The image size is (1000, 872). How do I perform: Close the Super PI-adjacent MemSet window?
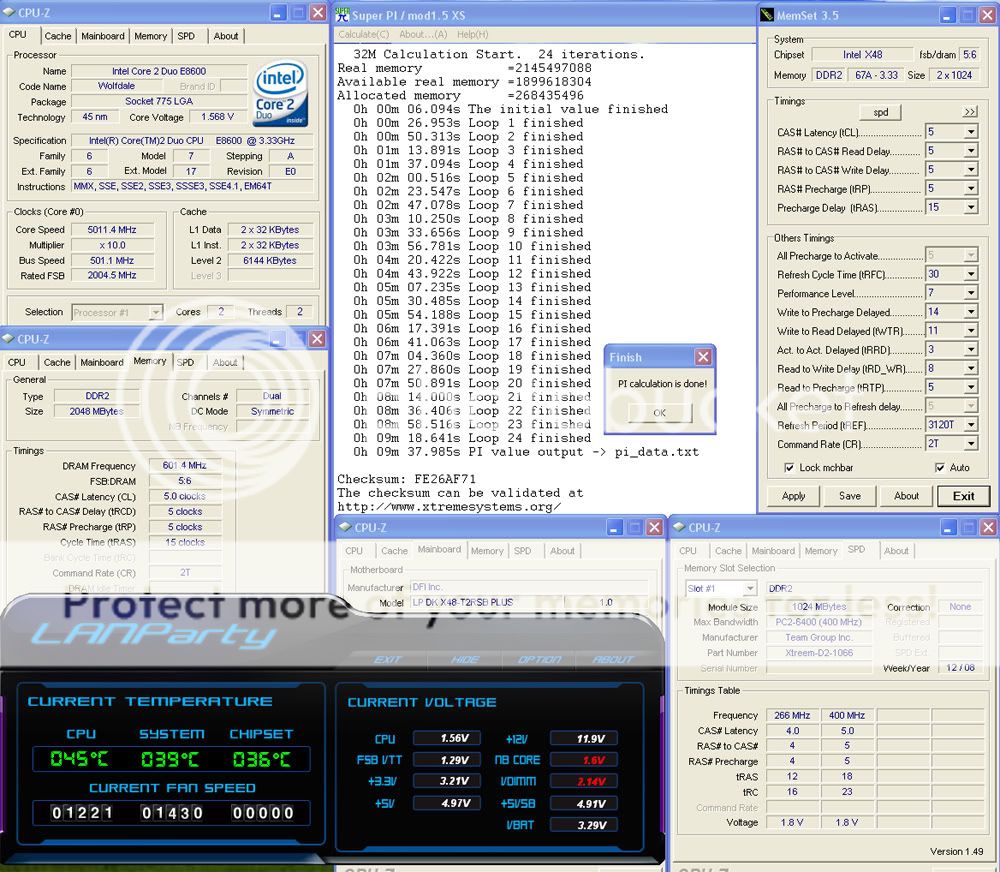click(987, 15)
